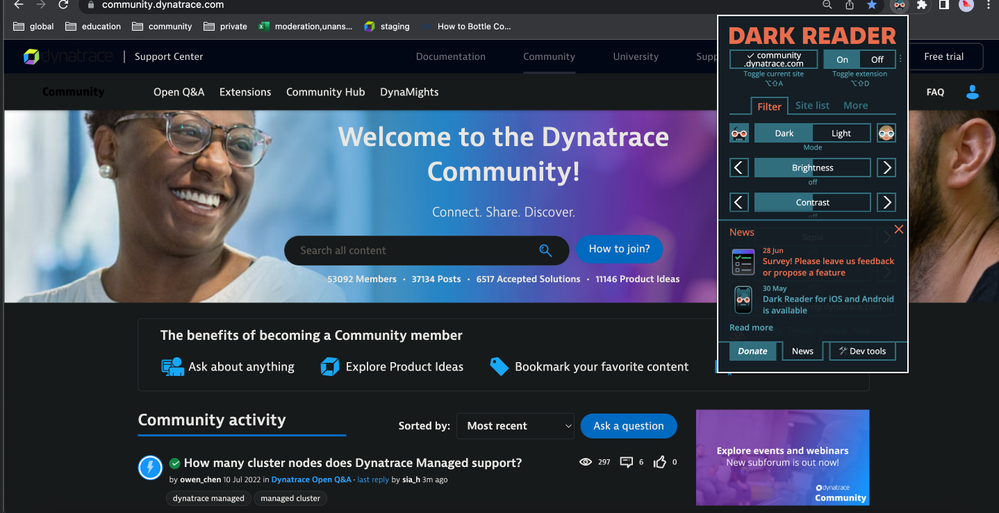Click the Ask a question button
Screen dimensions: 999x513
tap(628, 426)
